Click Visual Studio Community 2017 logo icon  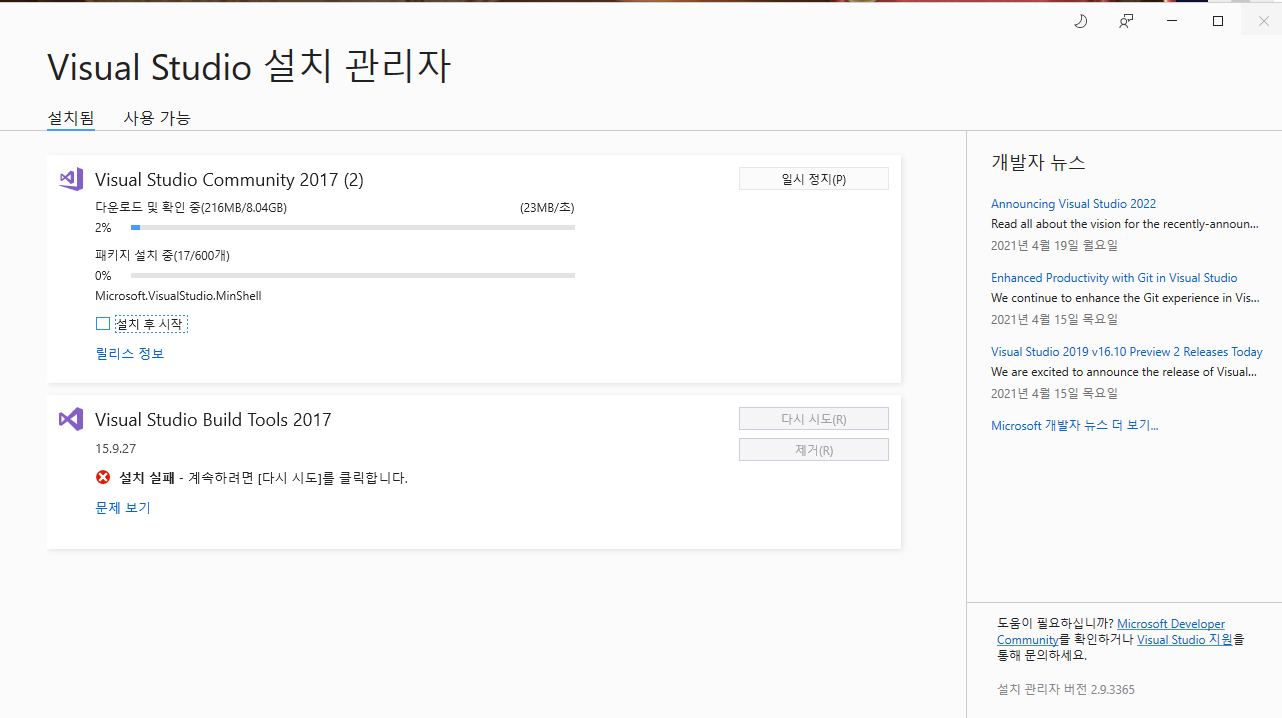70,179
